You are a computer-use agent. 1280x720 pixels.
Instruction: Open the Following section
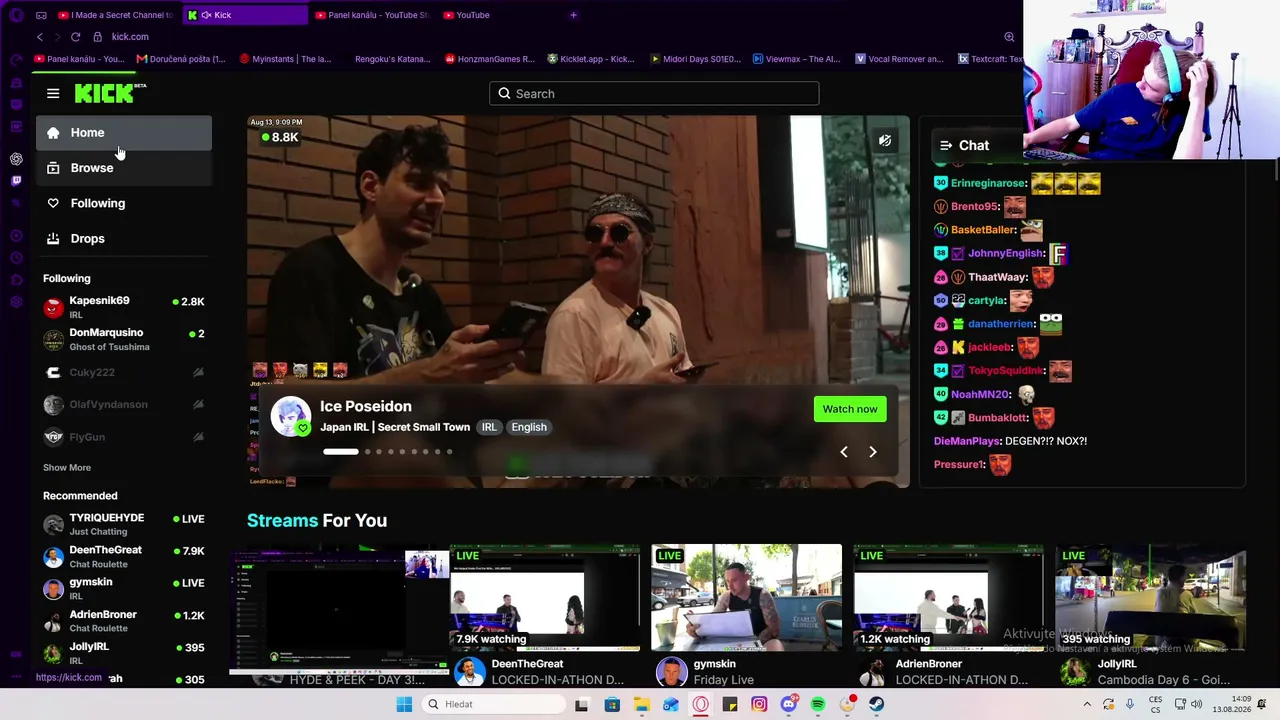124,203
